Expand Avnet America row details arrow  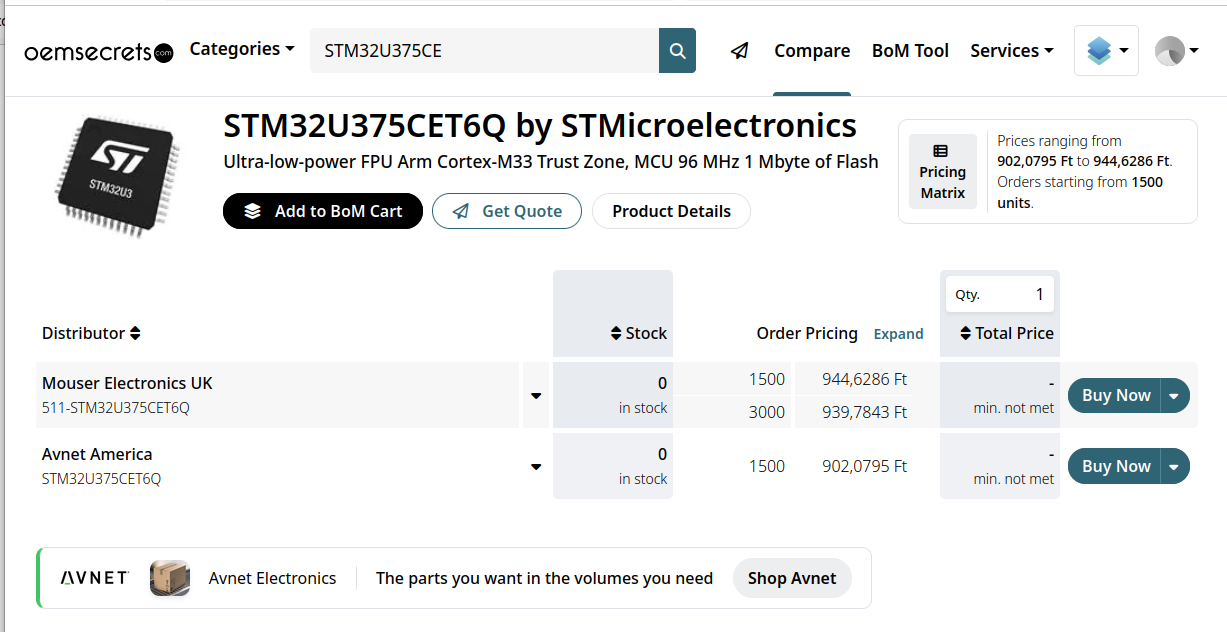pyautogui.click(x=536, y=467)
